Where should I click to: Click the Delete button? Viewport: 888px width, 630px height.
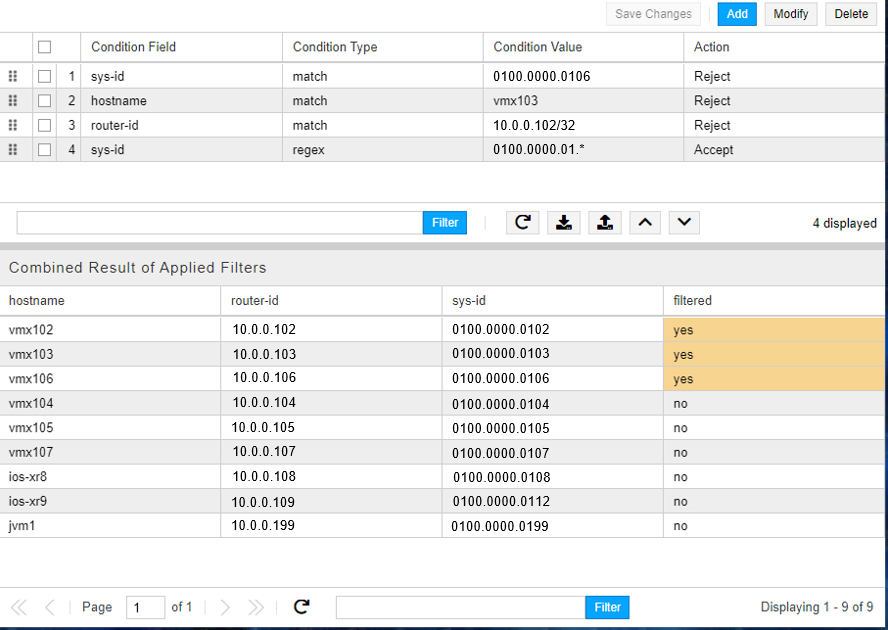(851, 14)
